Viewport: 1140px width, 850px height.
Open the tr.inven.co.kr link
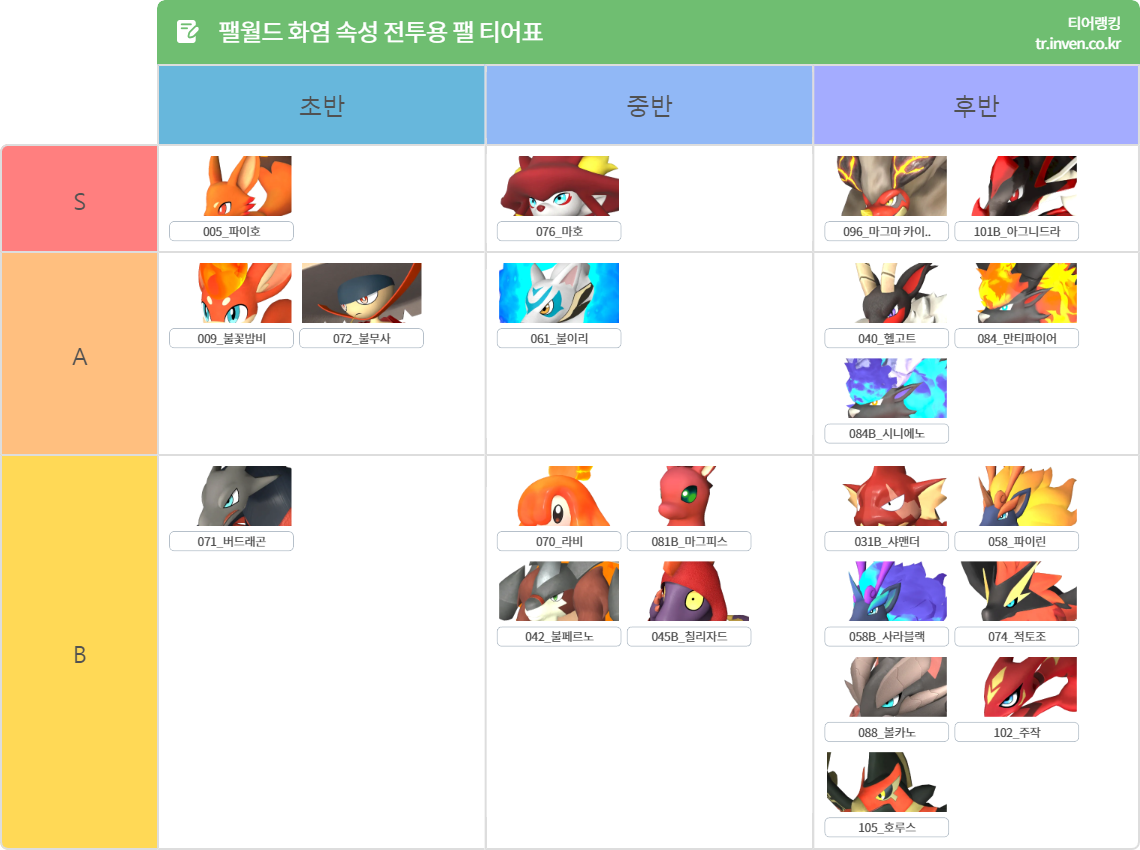coord(1077,44)
